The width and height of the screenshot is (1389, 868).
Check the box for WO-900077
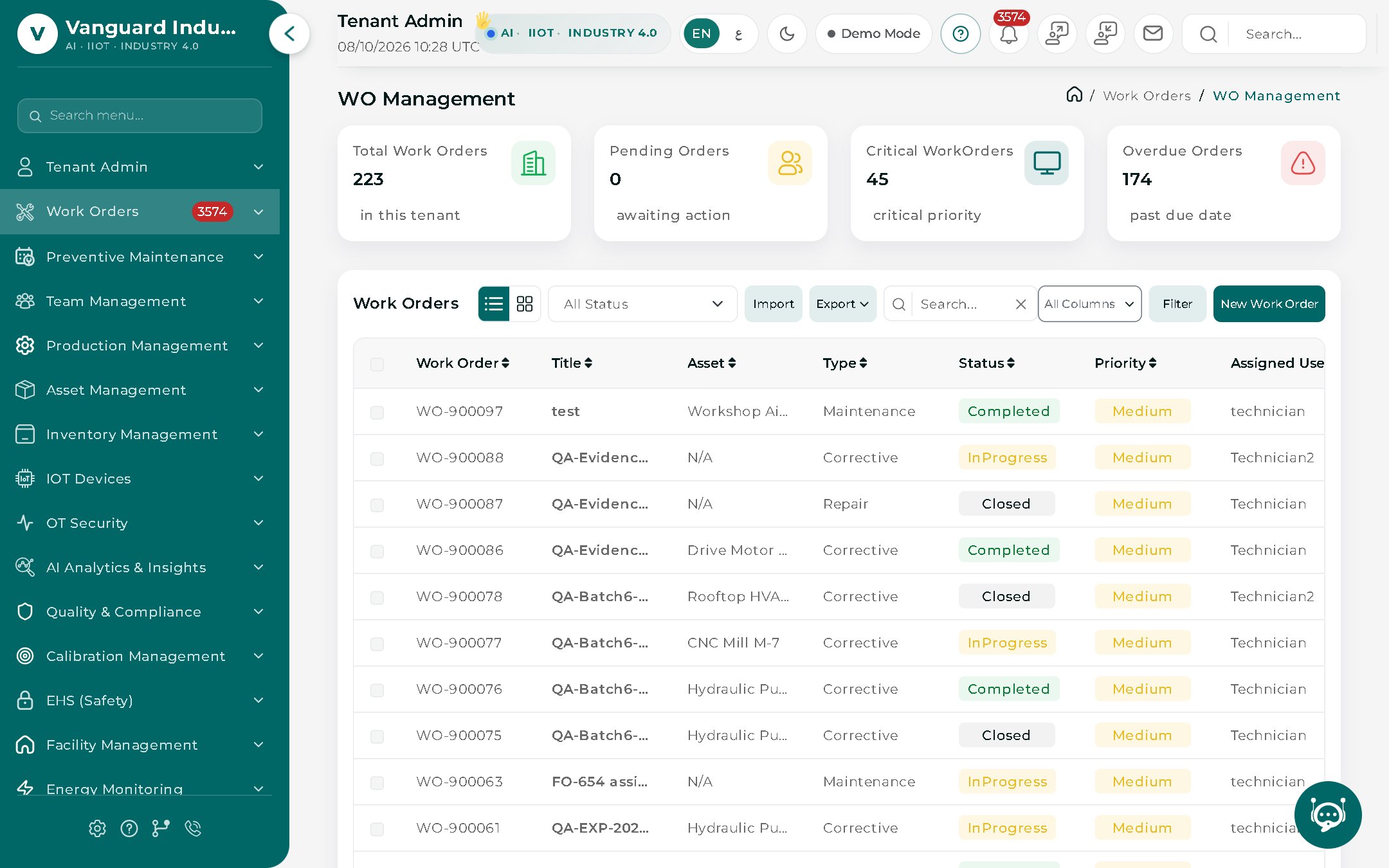(377, 644)
